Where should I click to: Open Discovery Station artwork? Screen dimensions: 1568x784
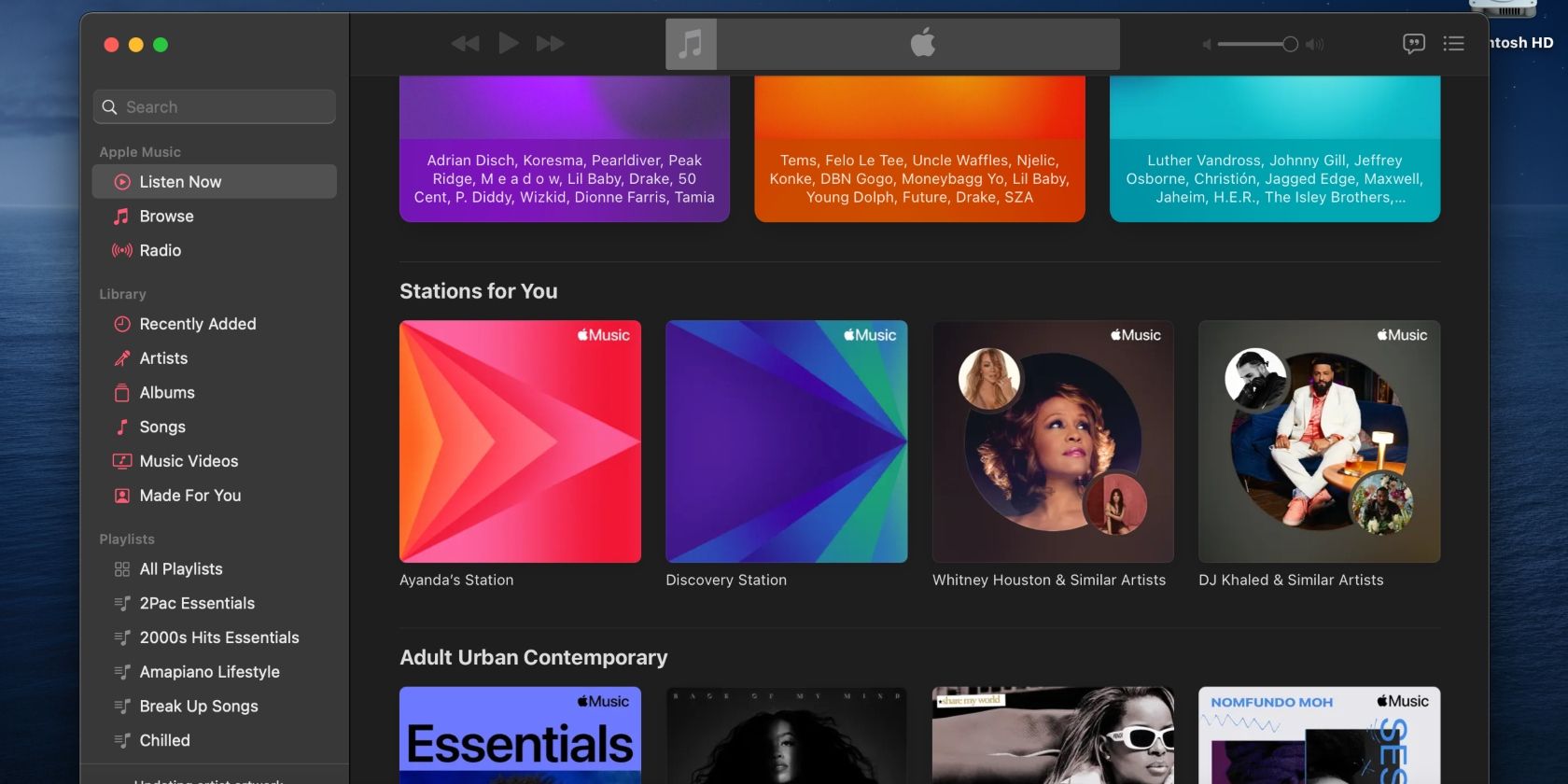(787, 441)
